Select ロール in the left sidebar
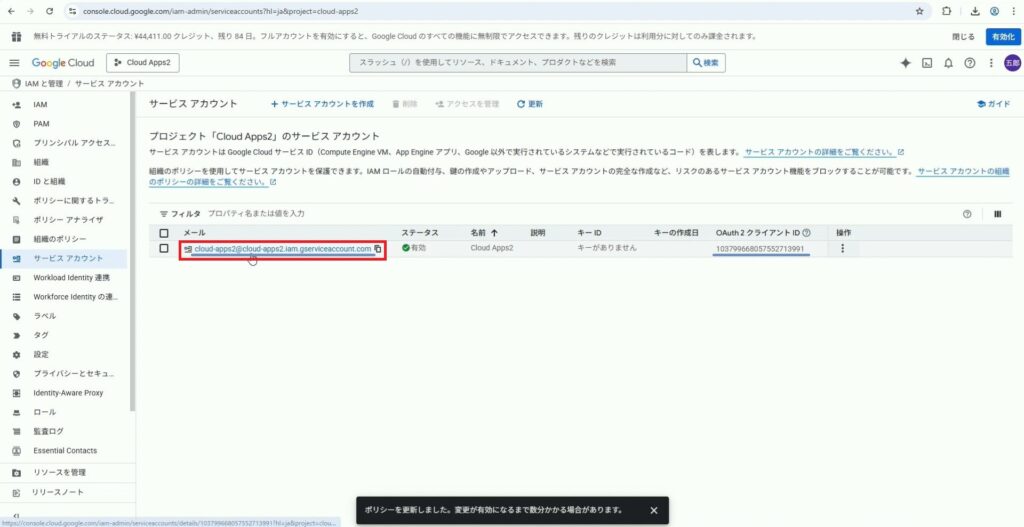The width and height of the screenshot is (1024, 527). point(45,411)
